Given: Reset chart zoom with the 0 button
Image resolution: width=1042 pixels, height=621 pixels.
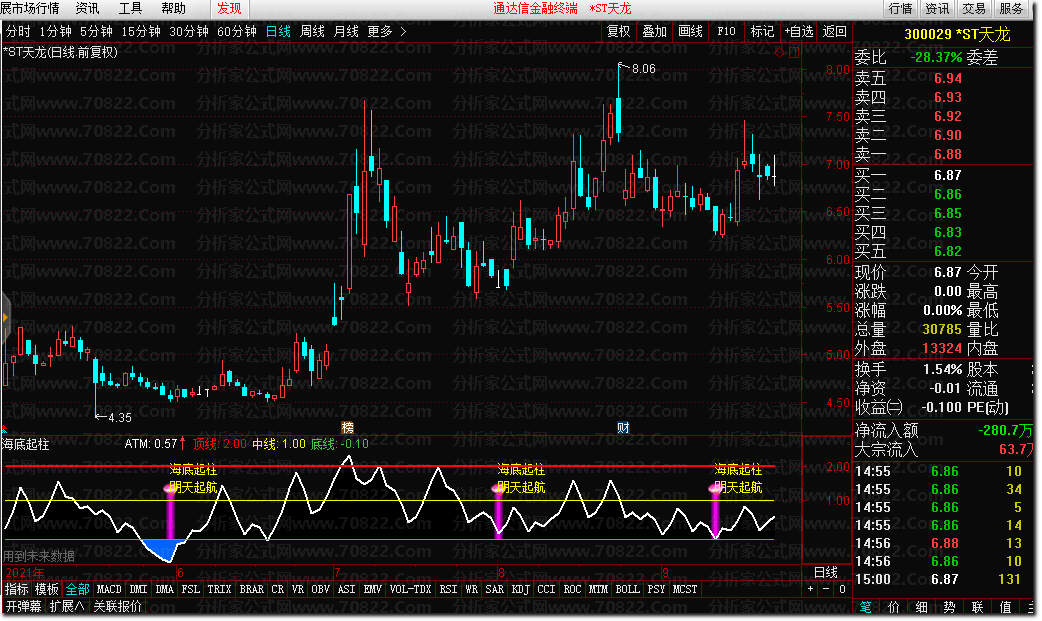Looking at the screenshot, I should click(842, 588).
